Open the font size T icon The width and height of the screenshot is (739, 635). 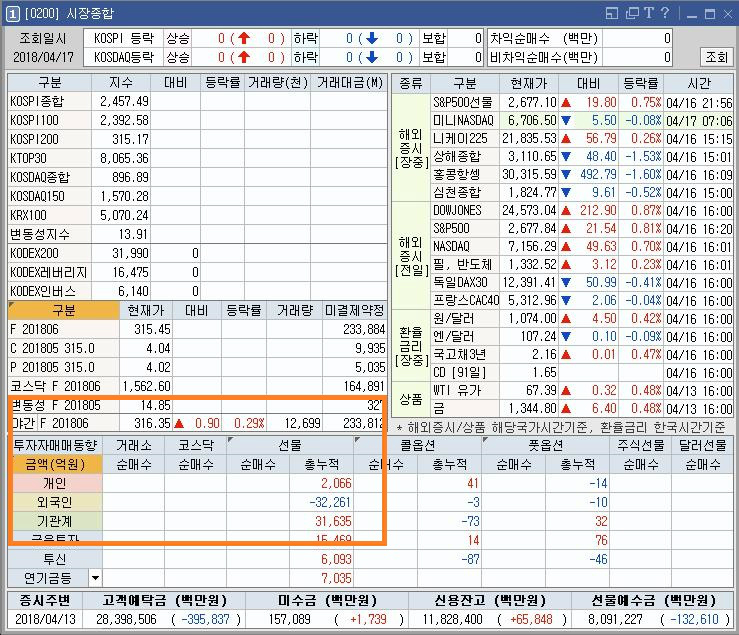(x=649, y=13)
